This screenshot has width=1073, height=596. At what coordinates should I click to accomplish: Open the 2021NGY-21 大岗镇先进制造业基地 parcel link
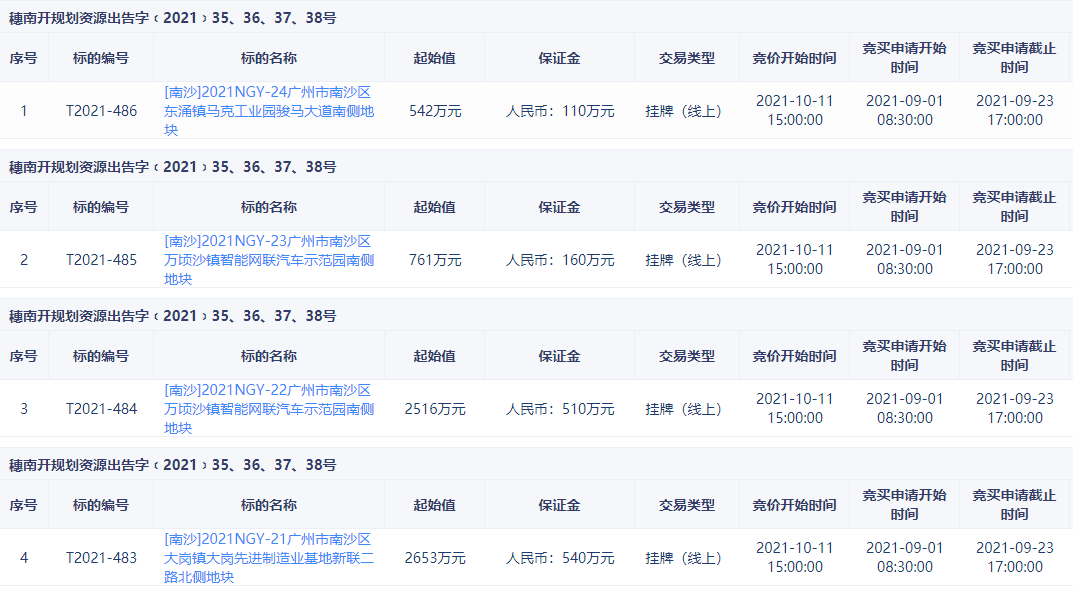pyautogui.click(x=269, y=558)
